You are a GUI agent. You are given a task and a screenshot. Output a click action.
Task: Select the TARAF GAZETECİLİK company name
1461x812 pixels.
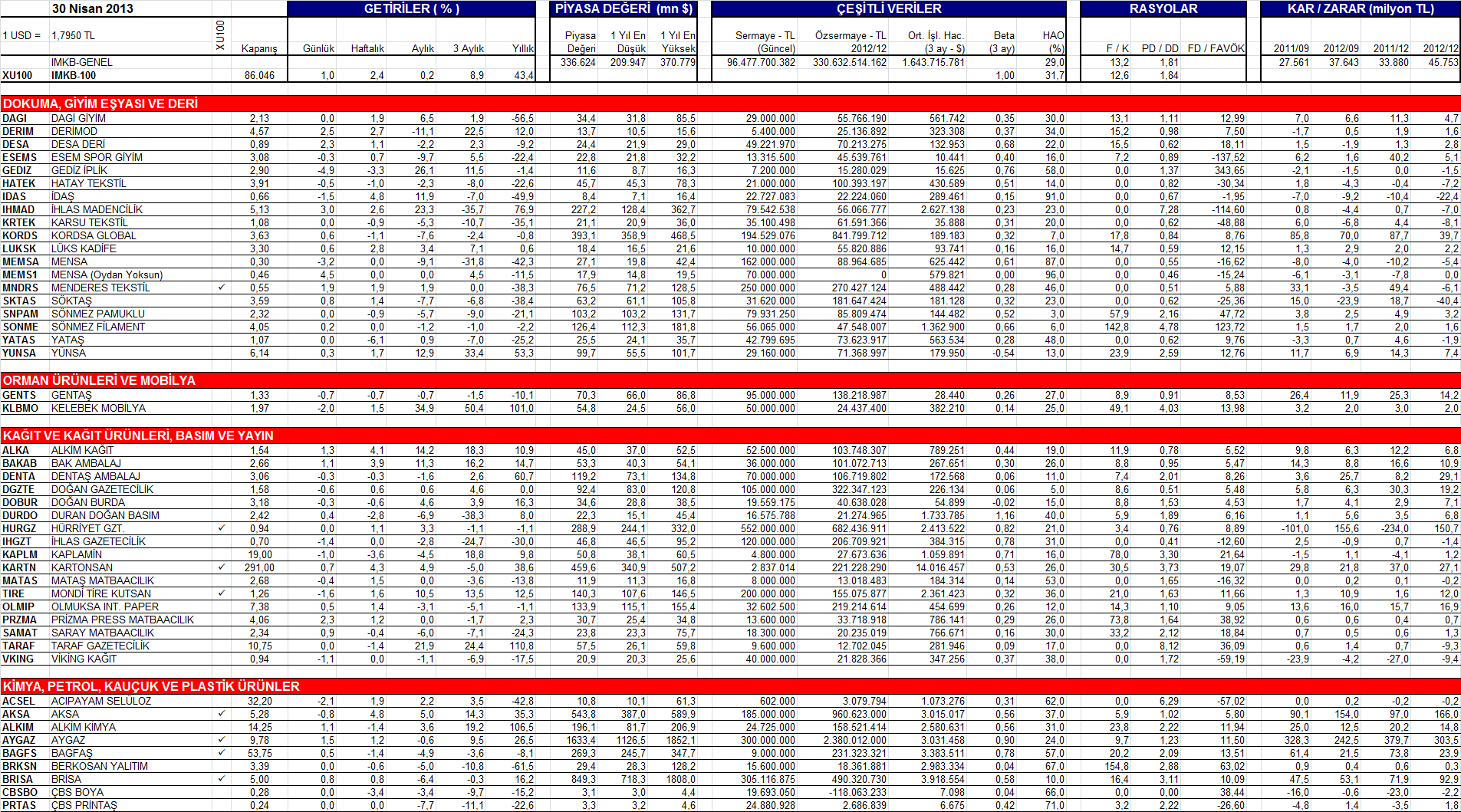(x=100, y=646)
